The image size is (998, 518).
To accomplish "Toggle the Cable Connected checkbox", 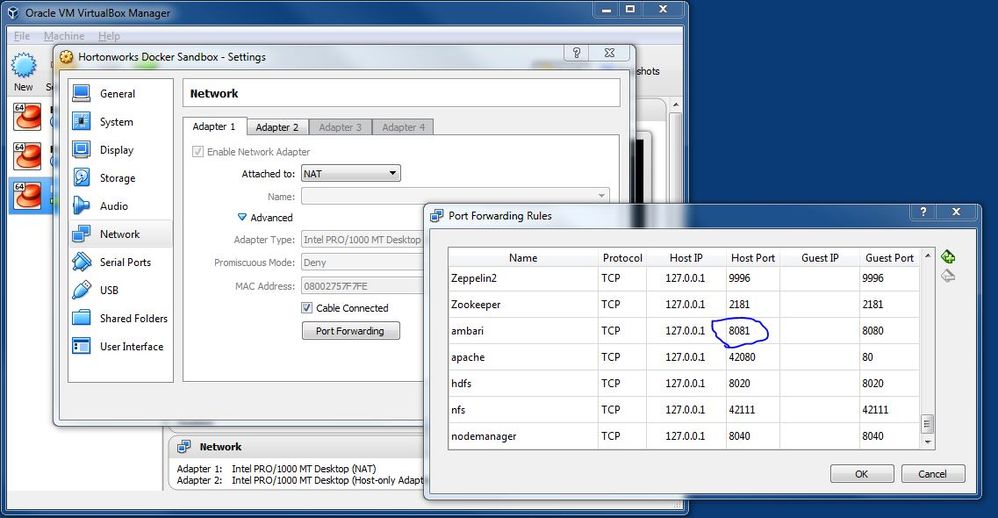I will point(307,308).
